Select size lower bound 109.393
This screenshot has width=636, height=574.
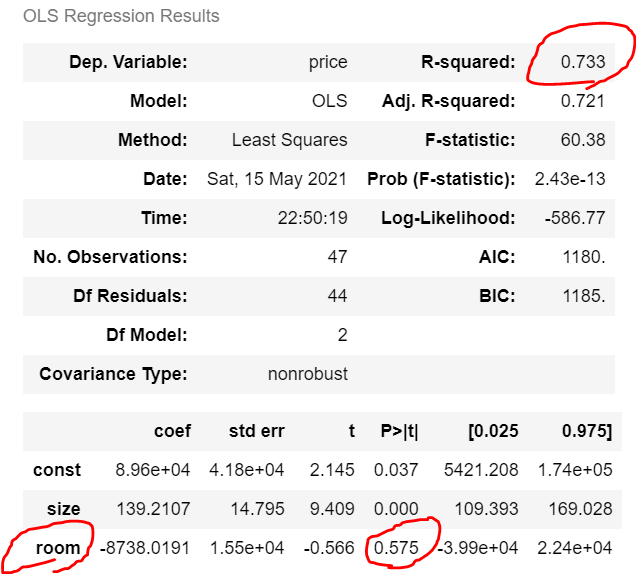[x=486, y=509]
